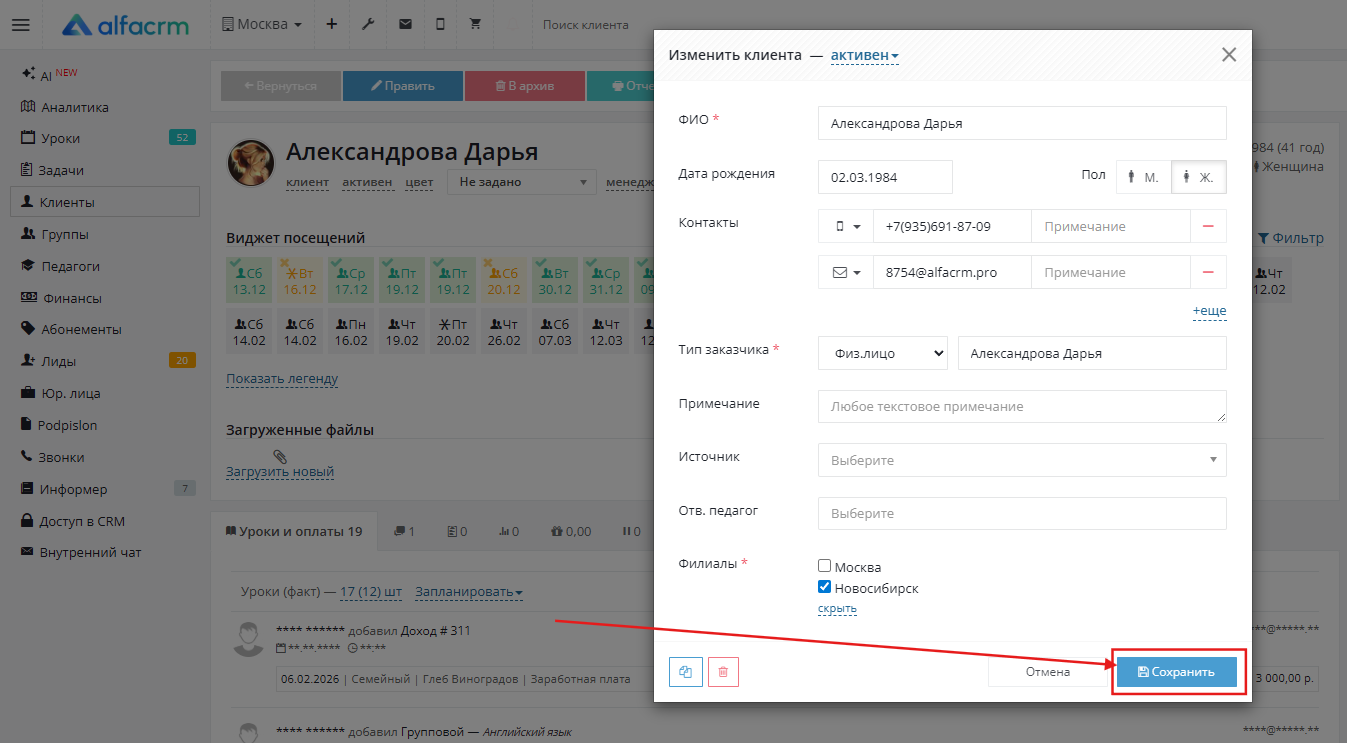Open the shopping cart icon
Viewport: 1347px width, 743px height.
[475, 25]
